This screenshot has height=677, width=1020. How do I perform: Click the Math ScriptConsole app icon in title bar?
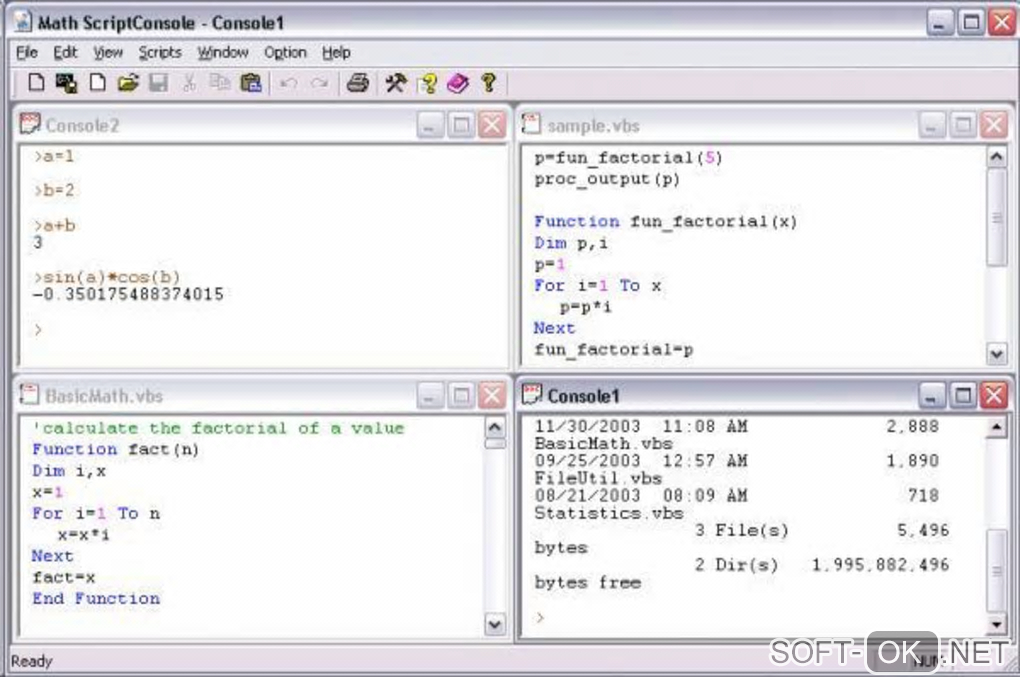[23, 22]
